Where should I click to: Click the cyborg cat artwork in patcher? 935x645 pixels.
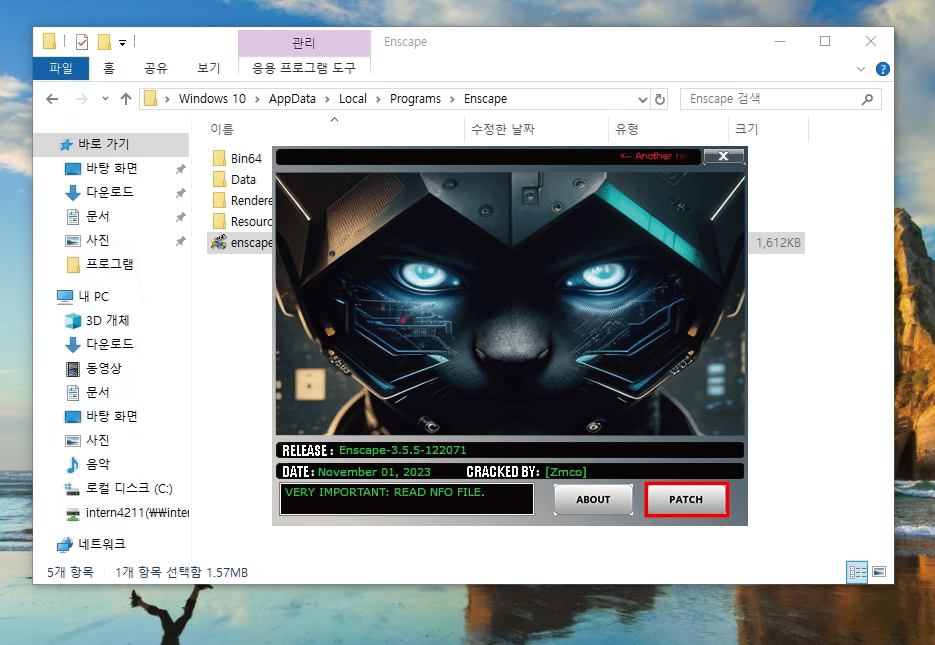point(510,303)
